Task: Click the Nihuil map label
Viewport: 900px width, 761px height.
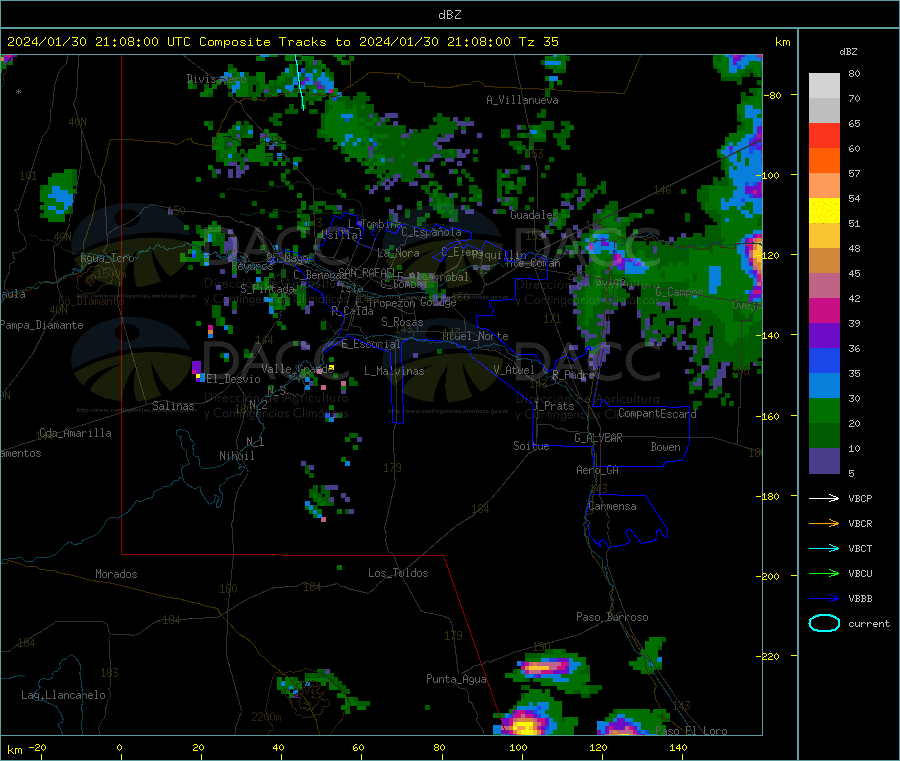Action: click(x=236, y=456)
